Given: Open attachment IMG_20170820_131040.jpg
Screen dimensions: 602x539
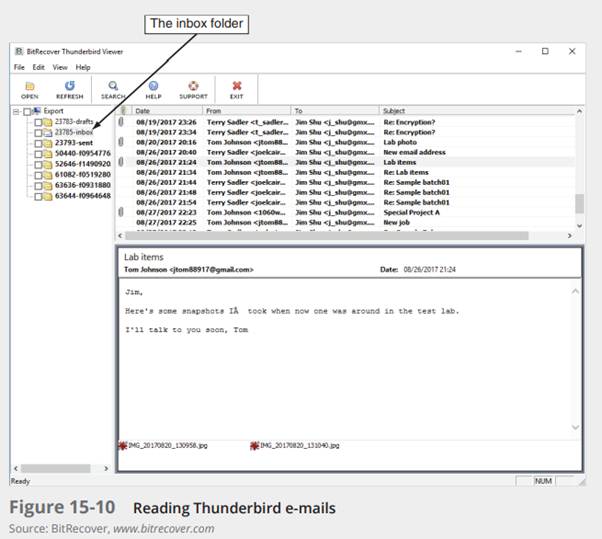Looking at the screenshot, I should [x=295, y=445].
